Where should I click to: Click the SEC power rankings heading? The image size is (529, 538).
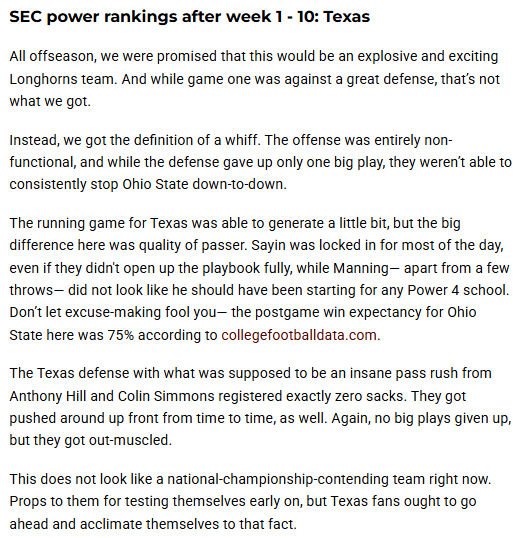[189, 17]
